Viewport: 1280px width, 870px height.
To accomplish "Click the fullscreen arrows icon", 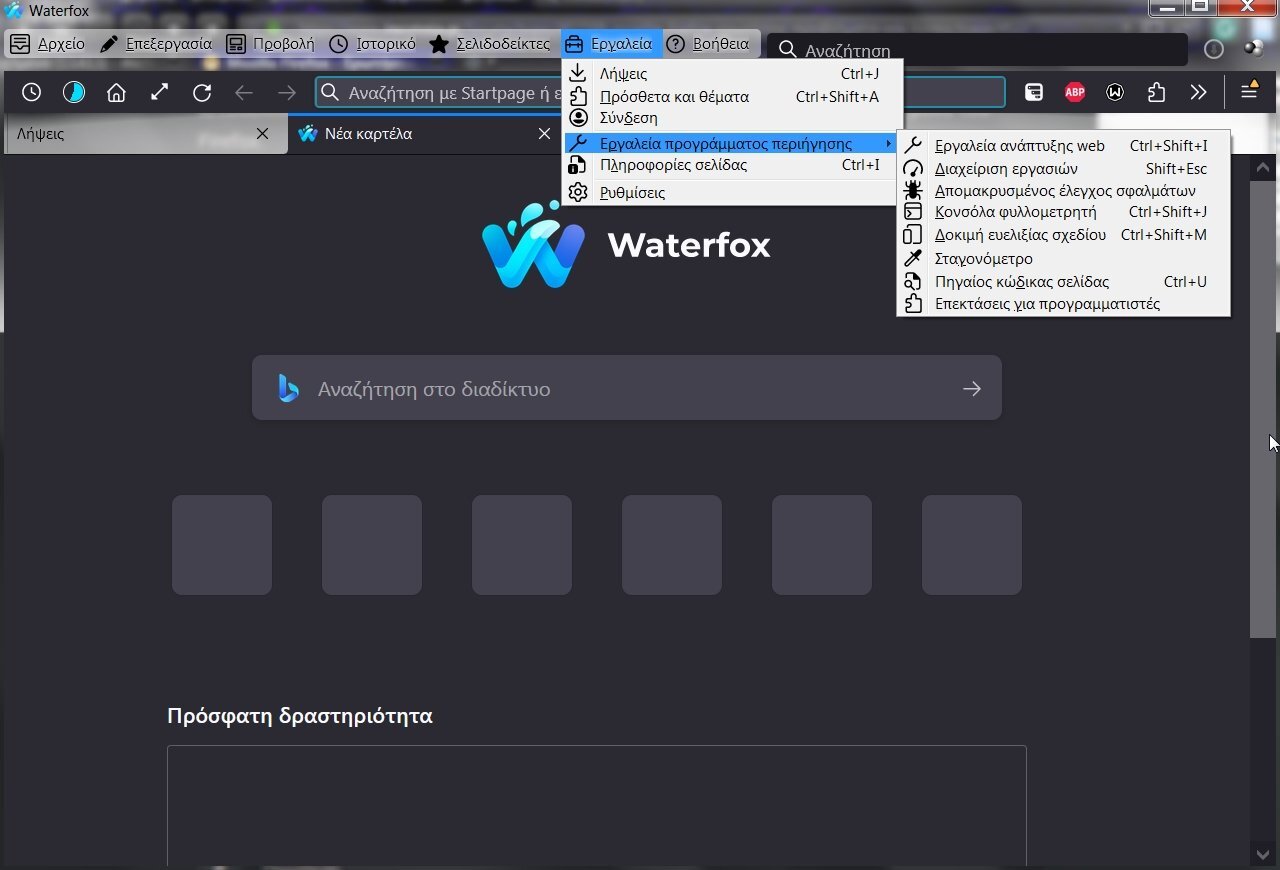I will click(159, 93).
